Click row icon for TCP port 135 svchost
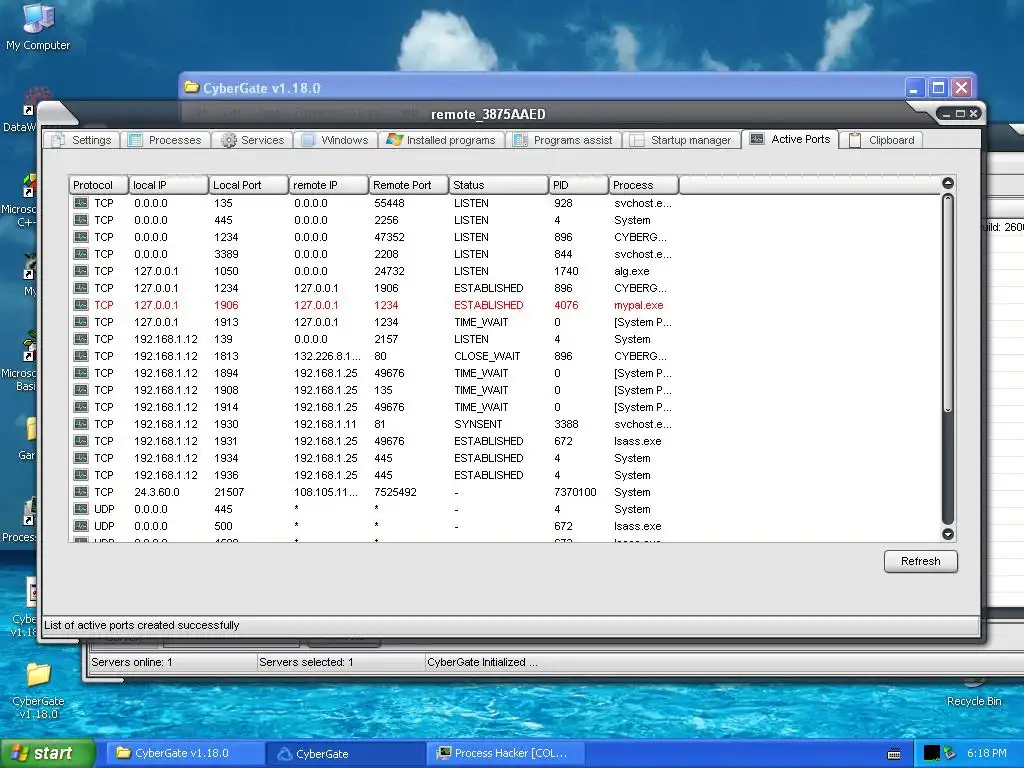This screenshot has width=1024, height=768. click(81, 203)
